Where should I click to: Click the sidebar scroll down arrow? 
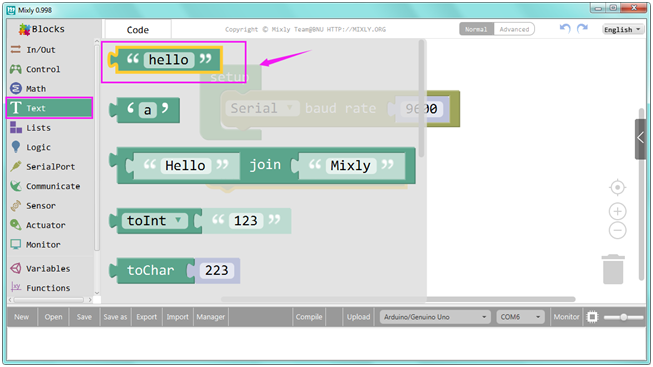pos(97,293)
